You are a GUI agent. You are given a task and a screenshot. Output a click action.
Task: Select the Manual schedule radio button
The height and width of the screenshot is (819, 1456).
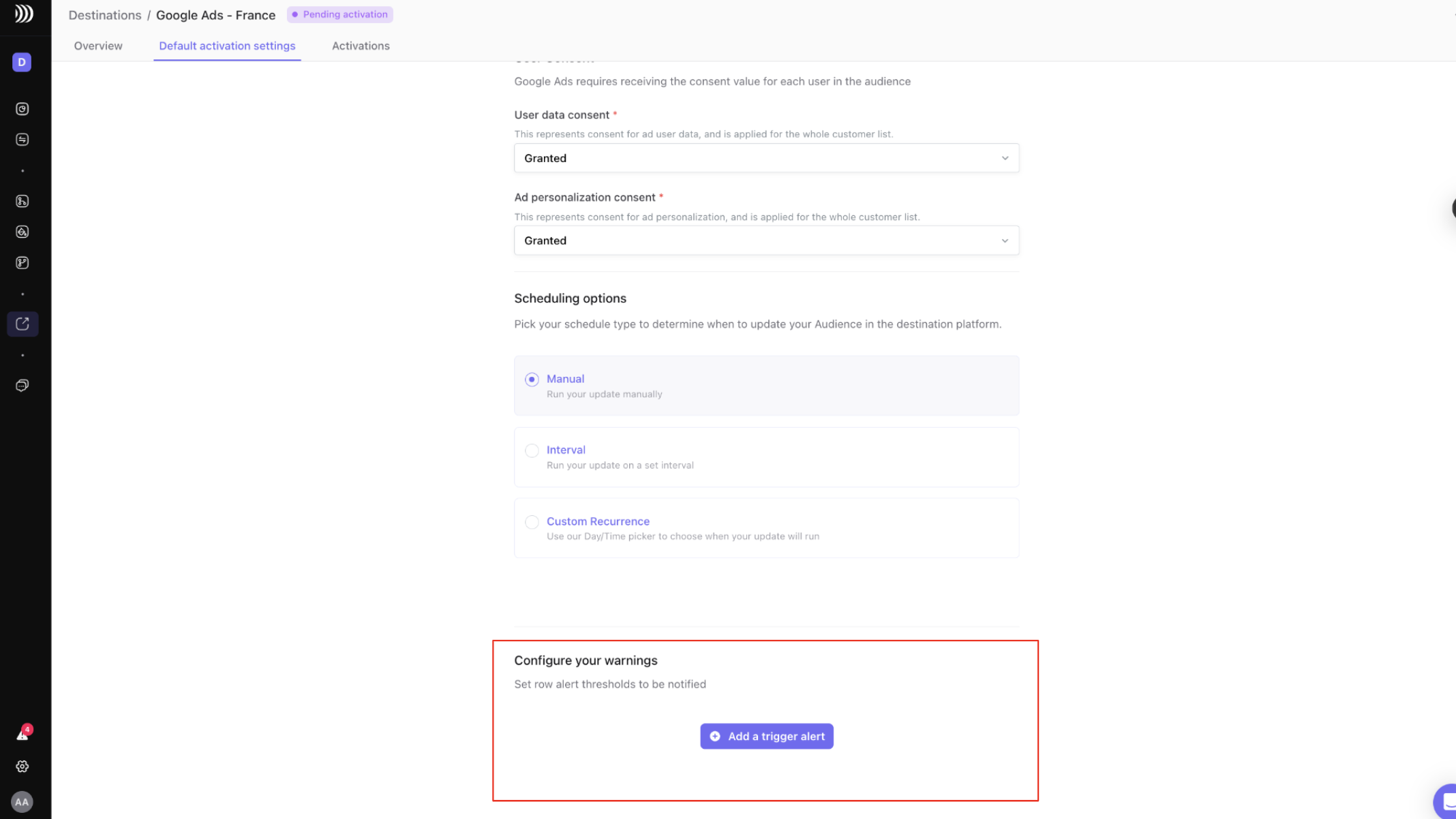(x=532, y=380)
